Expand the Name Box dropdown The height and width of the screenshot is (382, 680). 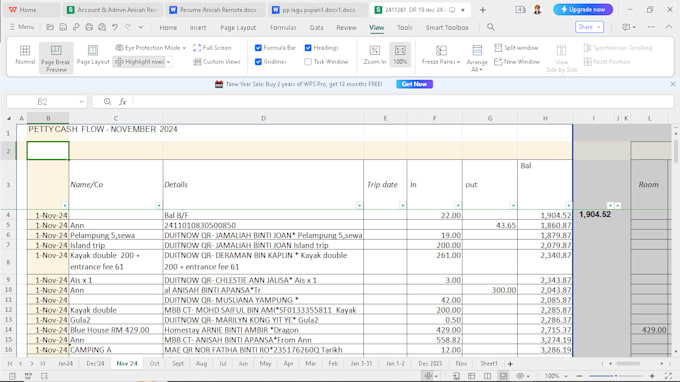(81, 101)
